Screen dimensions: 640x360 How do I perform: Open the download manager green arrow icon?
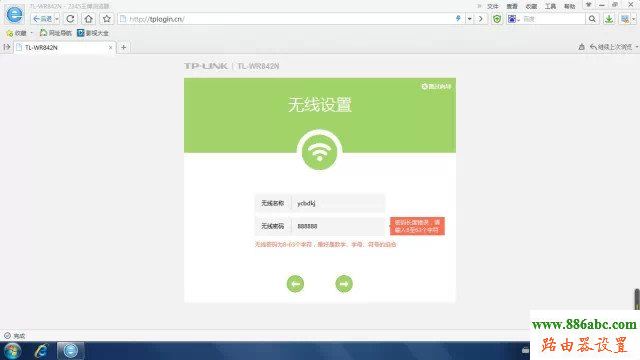coord(609,19)
